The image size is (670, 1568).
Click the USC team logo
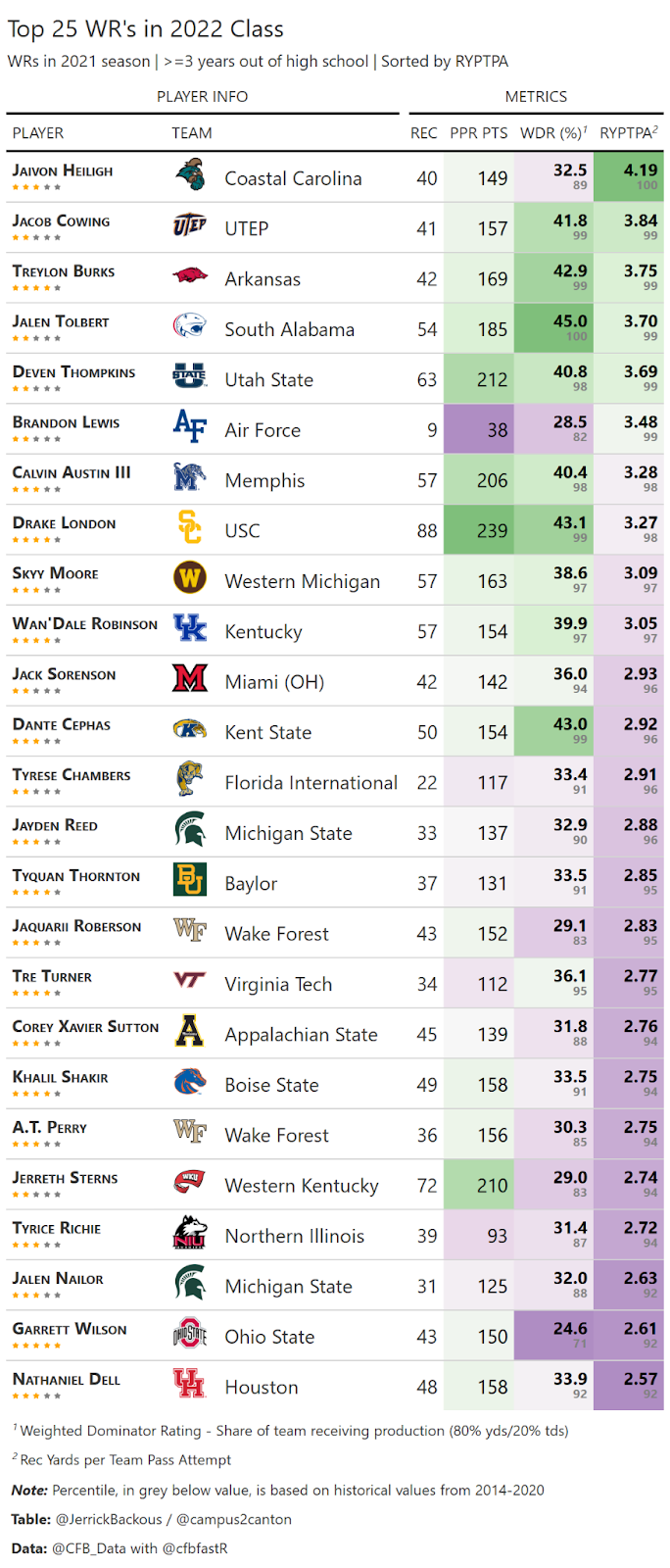190,527
